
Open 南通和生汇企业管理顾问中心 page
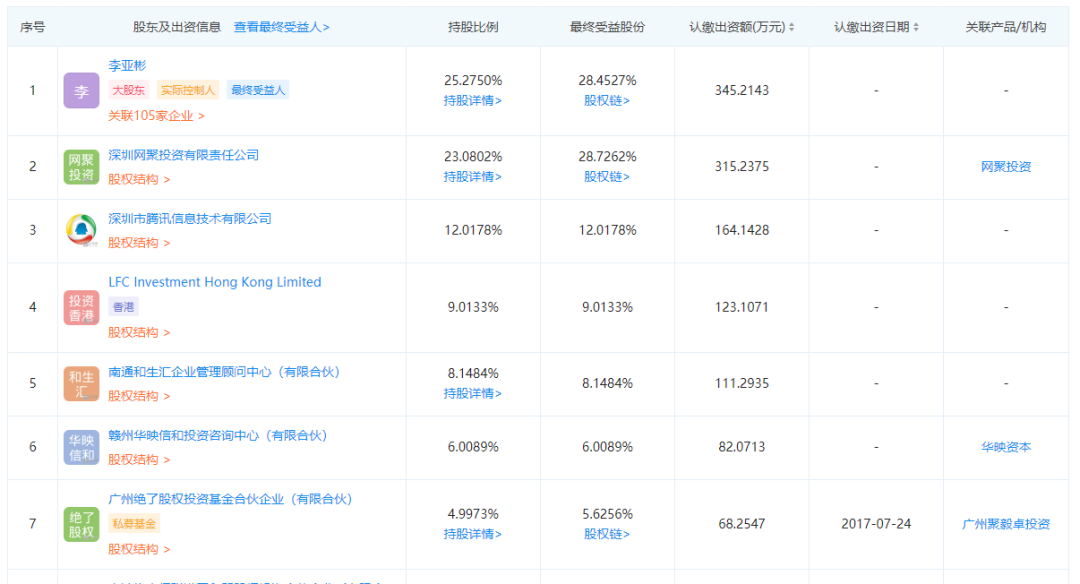tap(225, 372)
